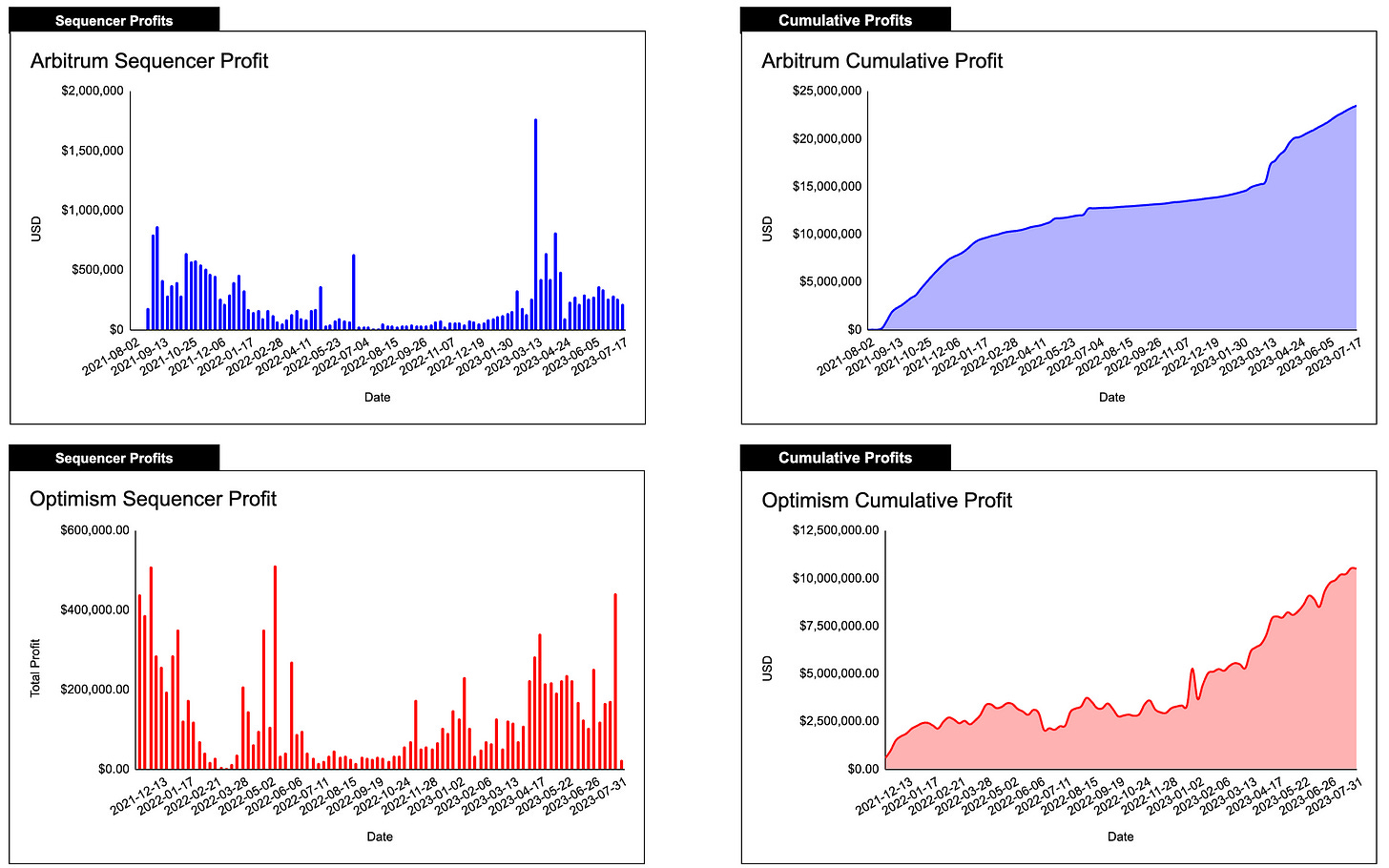Click the Optimism Sequencer Profit chart title
The image size is (1389, 868).
point(154,499)
